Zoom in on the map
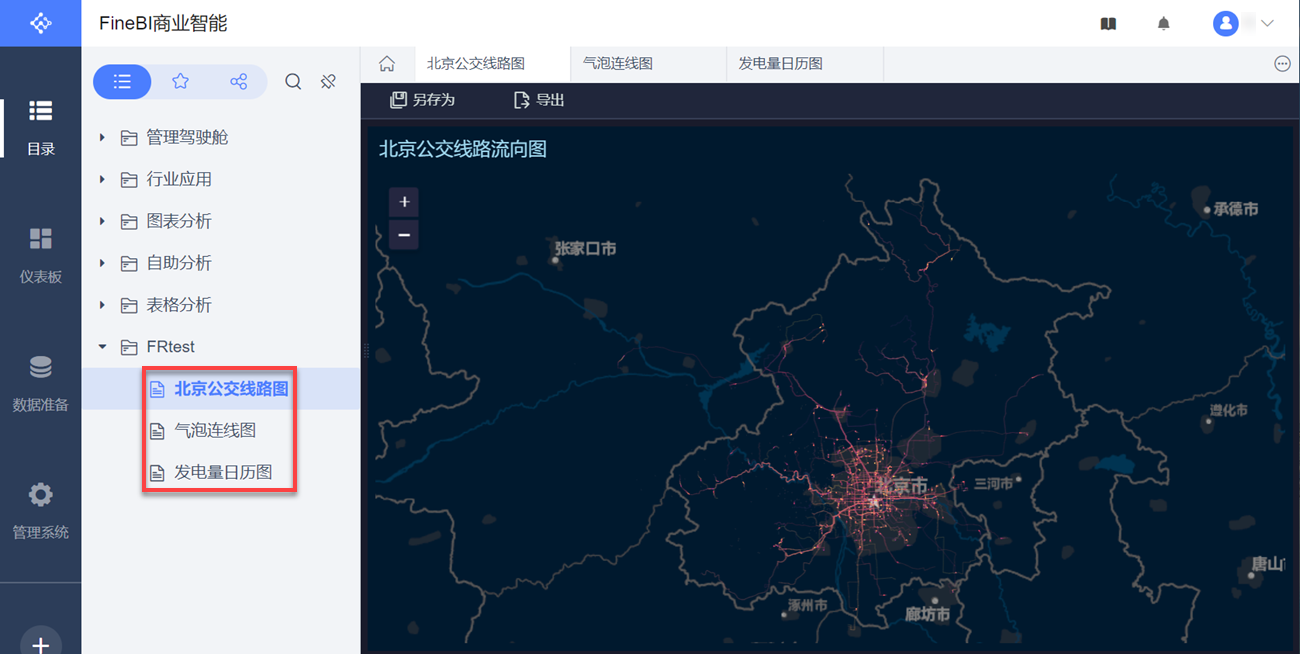 404,202
